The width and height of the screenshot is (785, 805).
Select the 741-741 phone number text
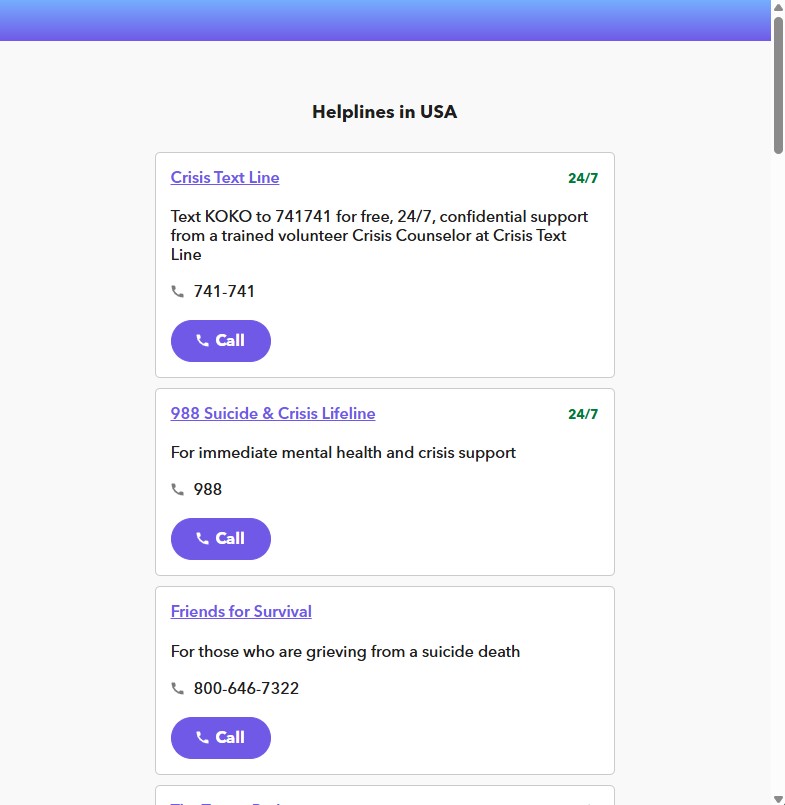coord(224,292)
